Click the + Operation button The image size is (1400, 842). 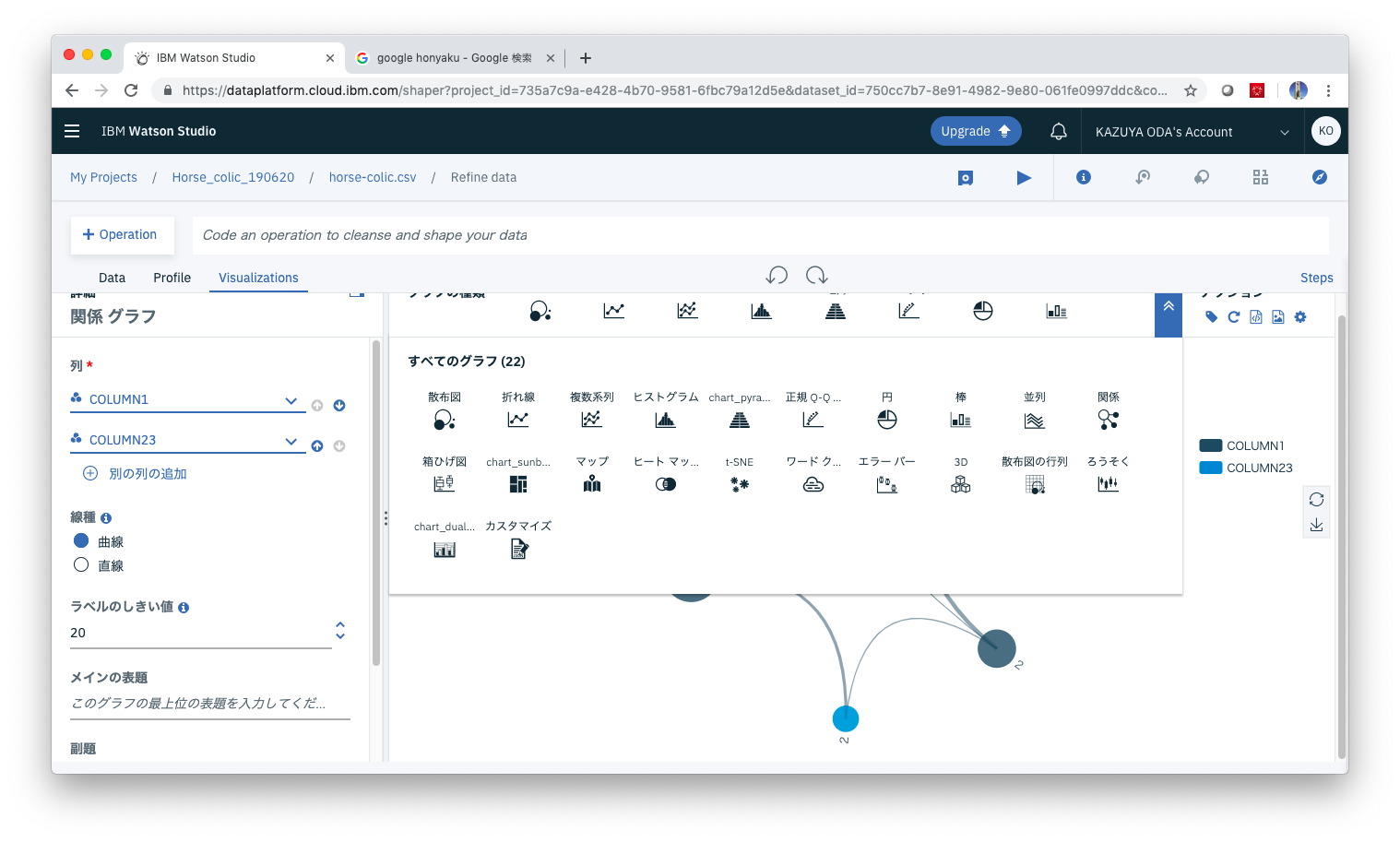tap(122, 234)
